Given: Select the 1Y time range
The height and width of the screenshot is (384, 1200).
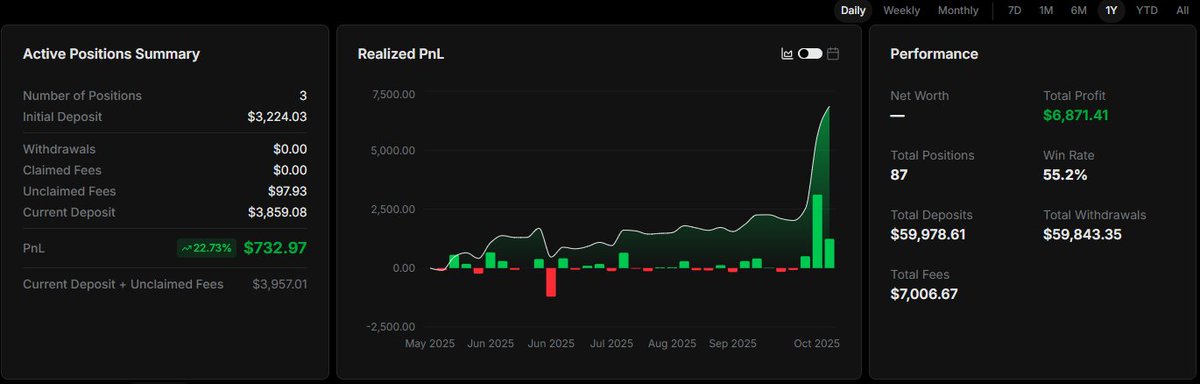Looking at the screenshot, I should (1111, 10).
